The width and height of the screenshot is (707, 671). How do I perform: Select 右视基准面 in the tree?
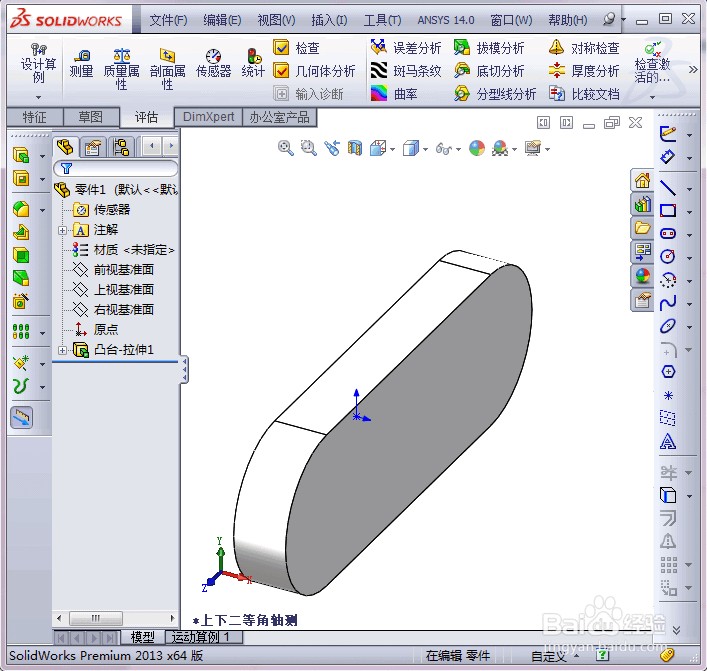113,309
